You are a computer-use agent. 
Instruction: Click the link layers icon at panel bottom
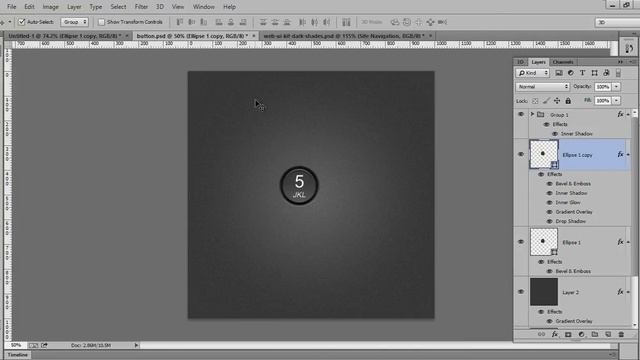(541, 334)
